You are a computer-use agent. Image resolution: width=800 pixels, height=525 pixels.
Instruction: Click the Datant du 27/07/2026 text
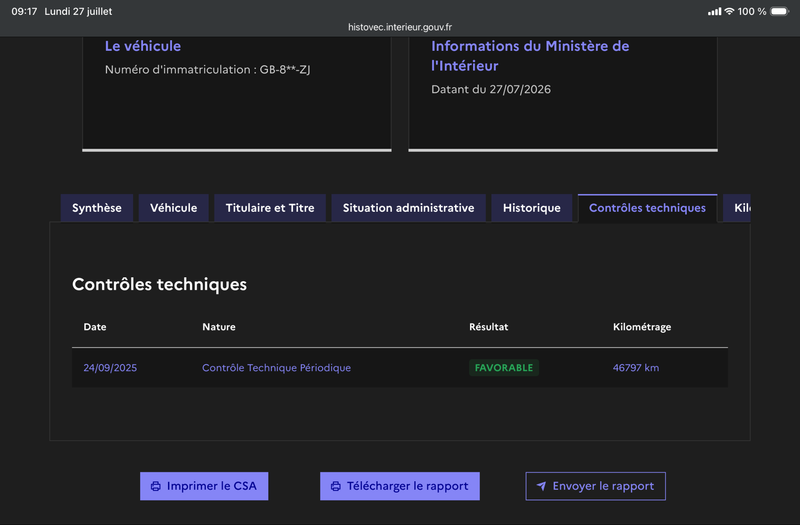click(x=491, y=89)
